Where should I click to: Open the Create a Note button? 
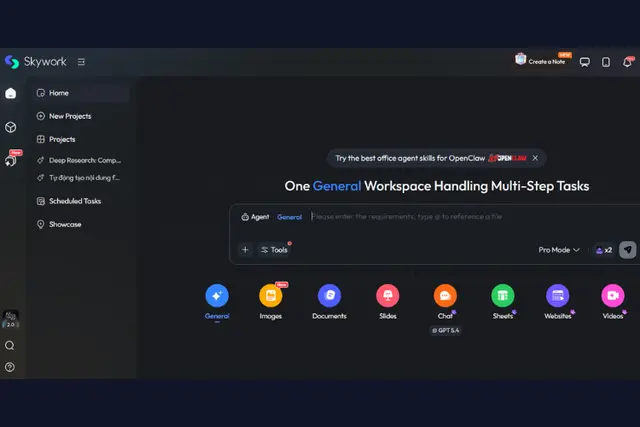click(x=541, y=60)
